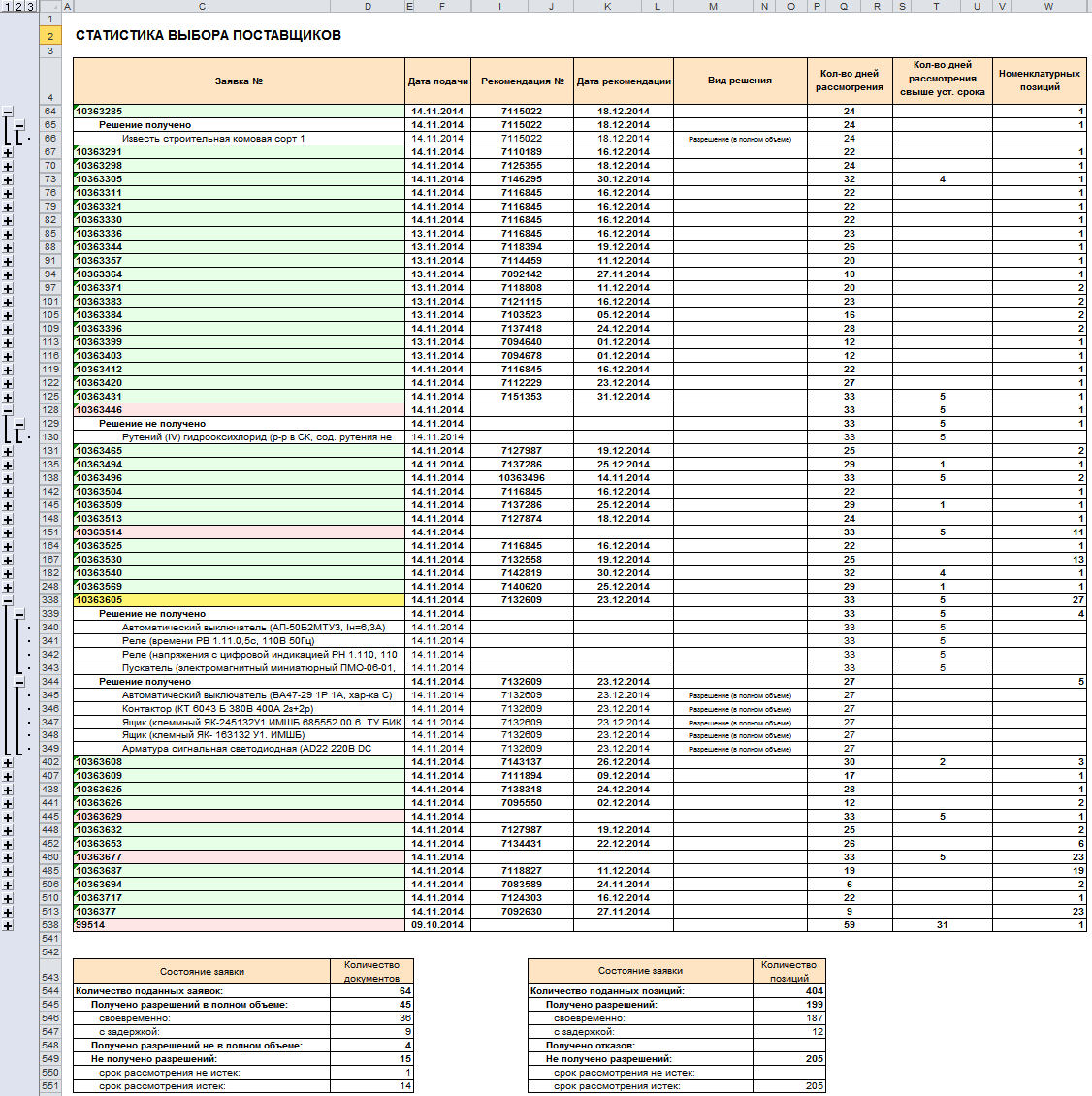Expand the group for request 99514
Image resolution: width=1092 pixels, height=1096 pixels.
(x=8, y=925)
